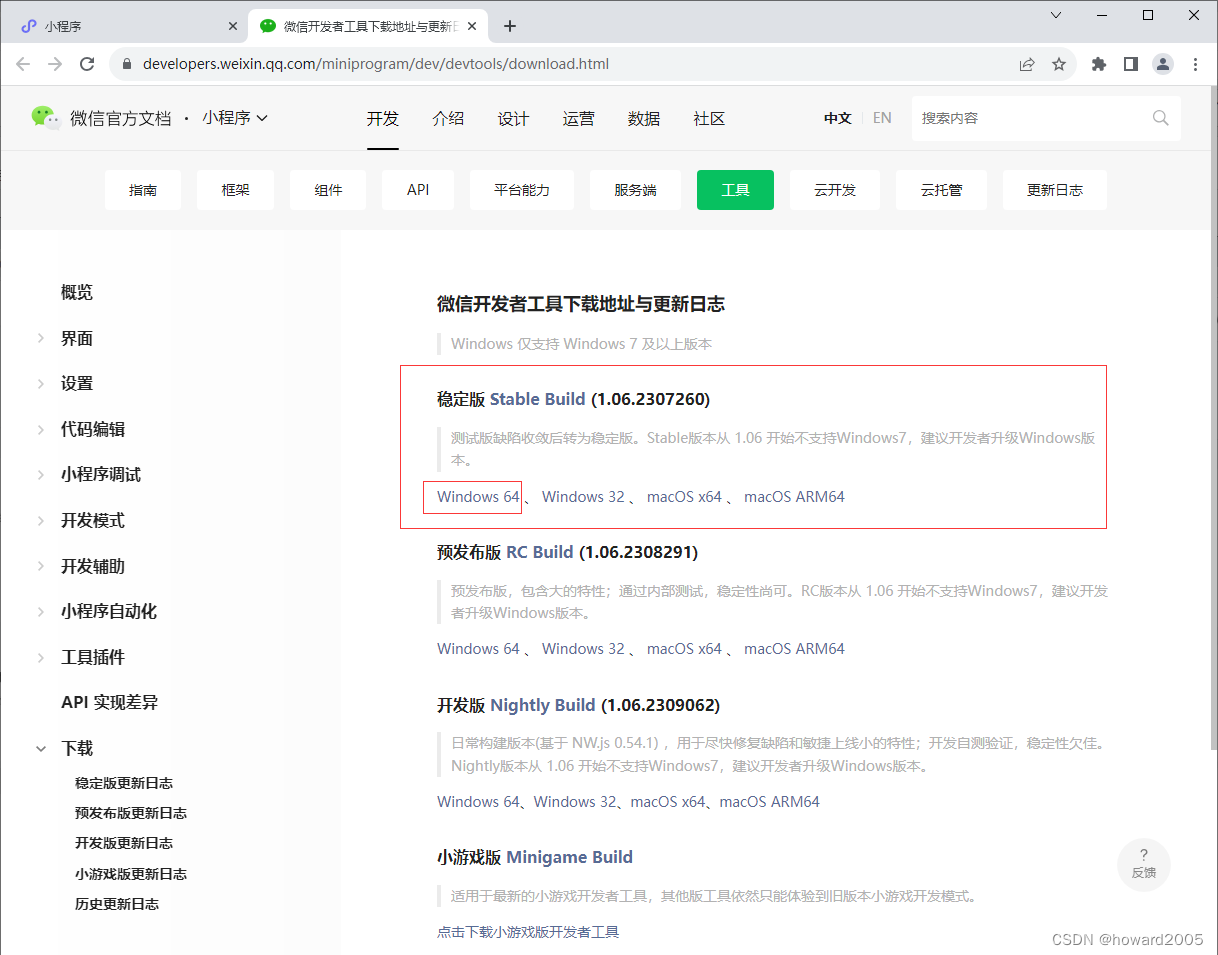
Task: Switch to the 设计 tab
Action: pos(513,117)
